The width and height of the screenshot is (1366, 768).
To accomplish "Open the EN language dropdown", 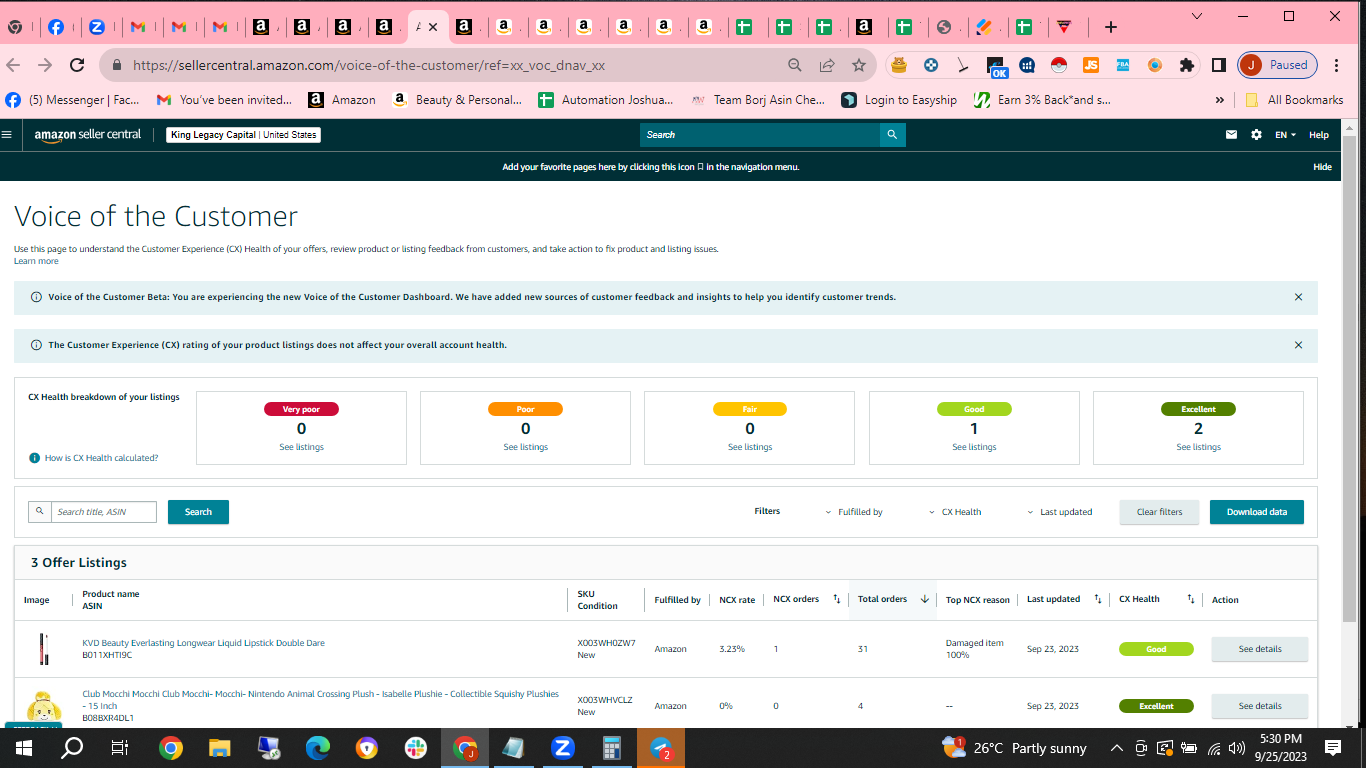I will click(1285, 135).
